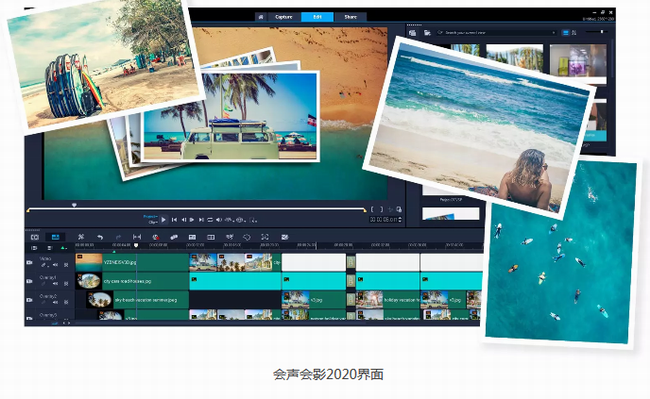Jump to the start of the project
Screen dimensions: 650x399
coord(174,220)
